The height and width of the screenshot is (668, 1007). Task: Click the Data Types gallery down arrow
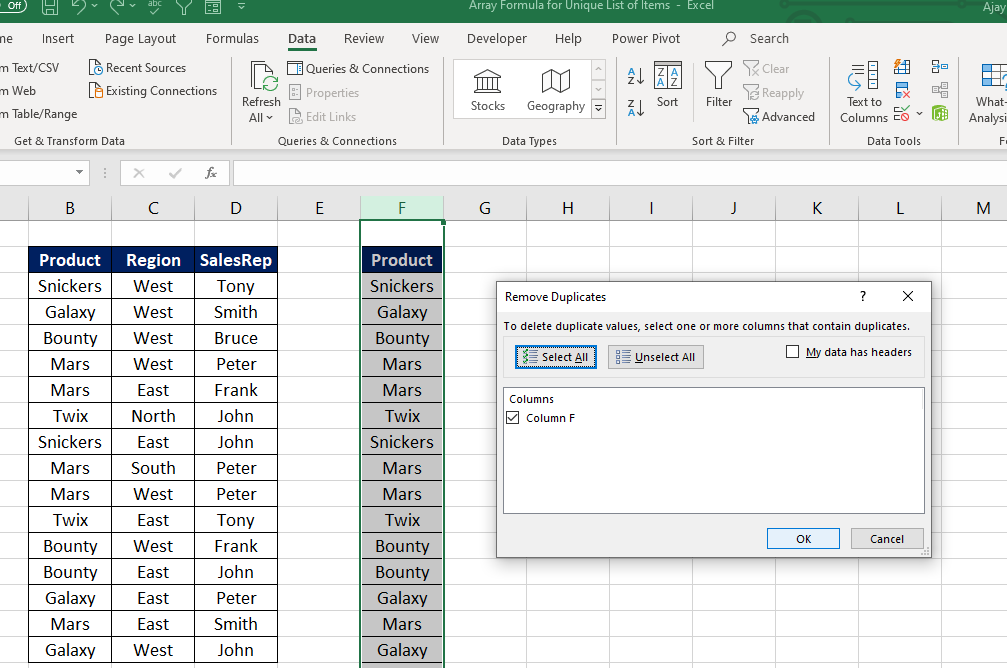[598, 89]
